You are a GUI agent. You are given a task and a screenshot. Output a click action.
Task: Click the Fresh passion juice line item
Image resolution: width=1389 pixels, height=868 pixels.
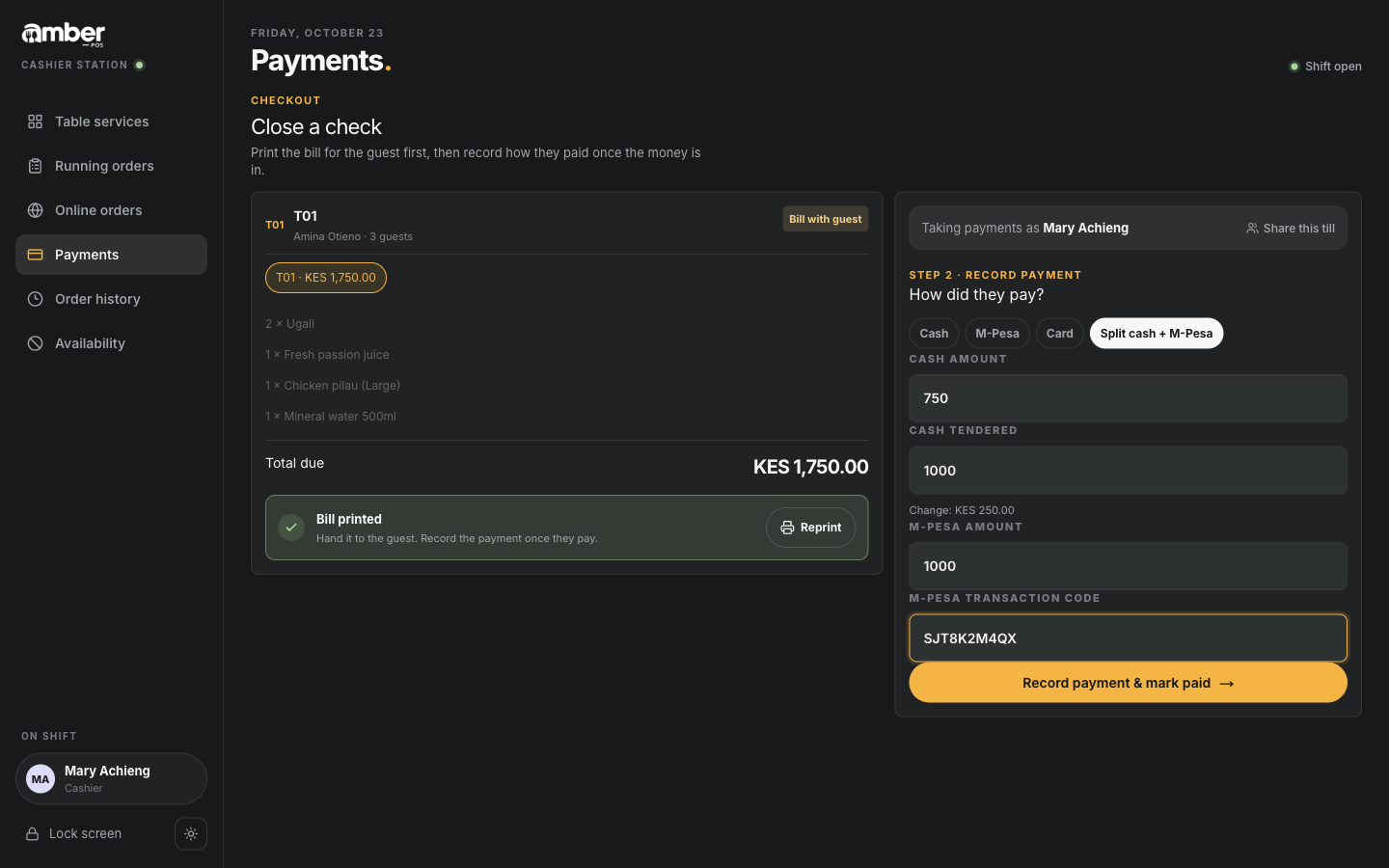pos(327,355)
